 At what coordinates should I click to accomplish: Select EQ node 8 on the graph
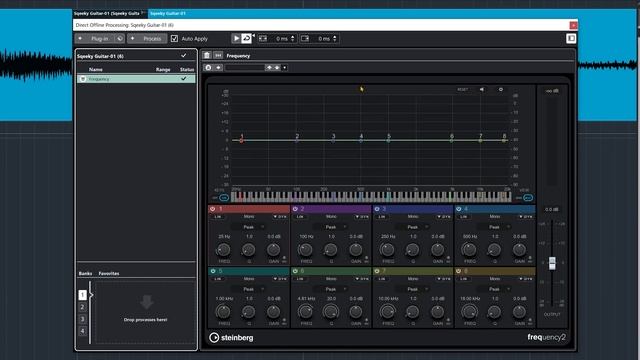click(x=504, y=140)
